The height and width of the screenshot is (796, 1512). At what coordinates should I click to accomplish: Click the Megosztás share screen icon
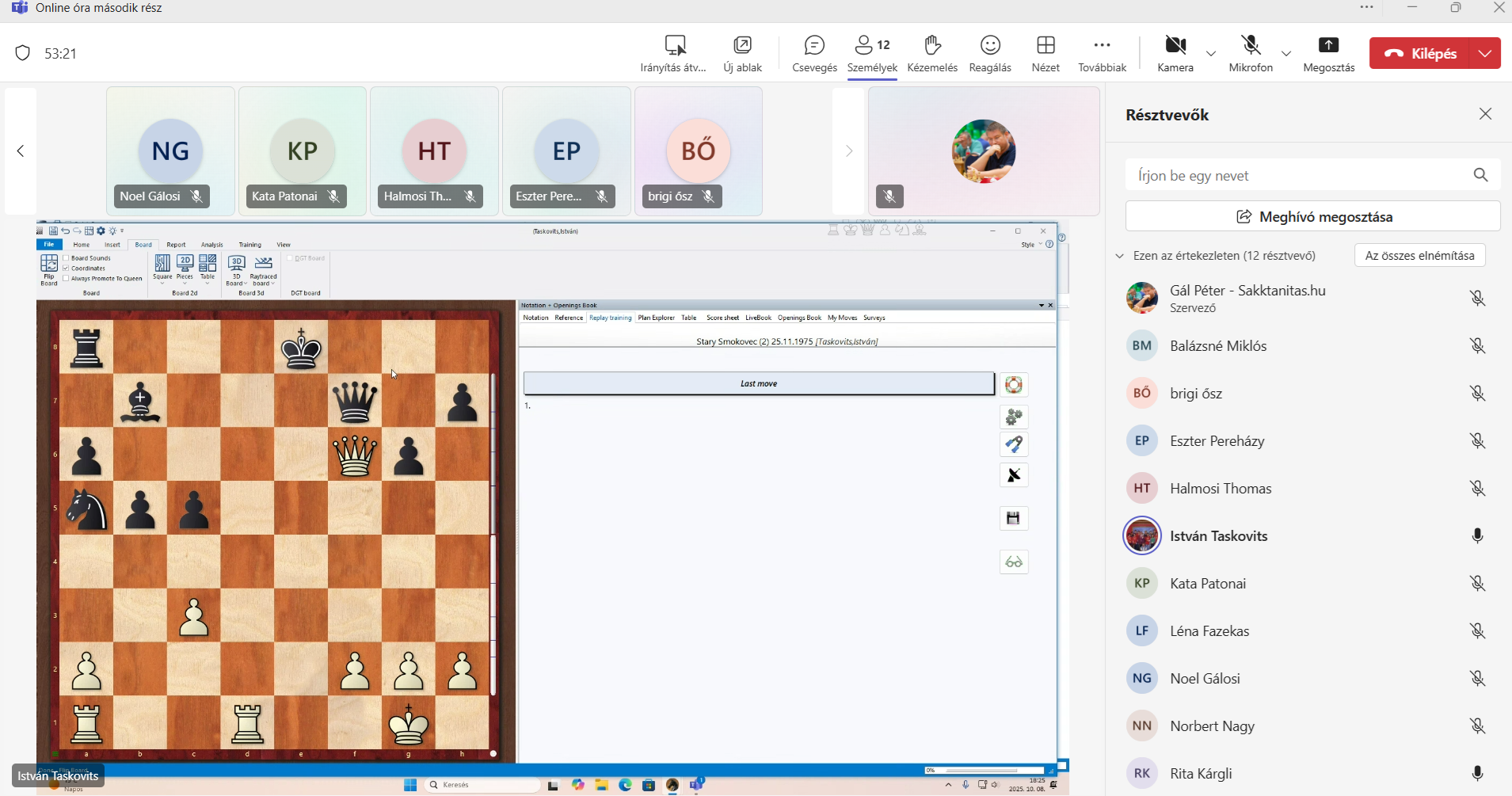tap(1328, 46)
